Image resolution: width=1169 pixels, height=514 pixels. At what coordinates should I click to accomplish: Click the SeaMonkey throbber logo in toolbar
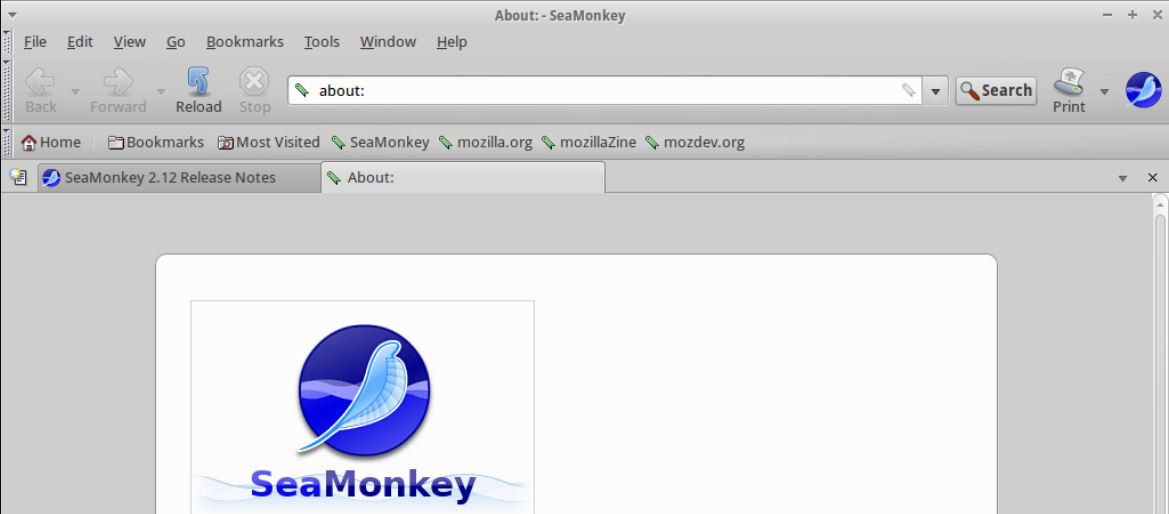coord(1144,90)
